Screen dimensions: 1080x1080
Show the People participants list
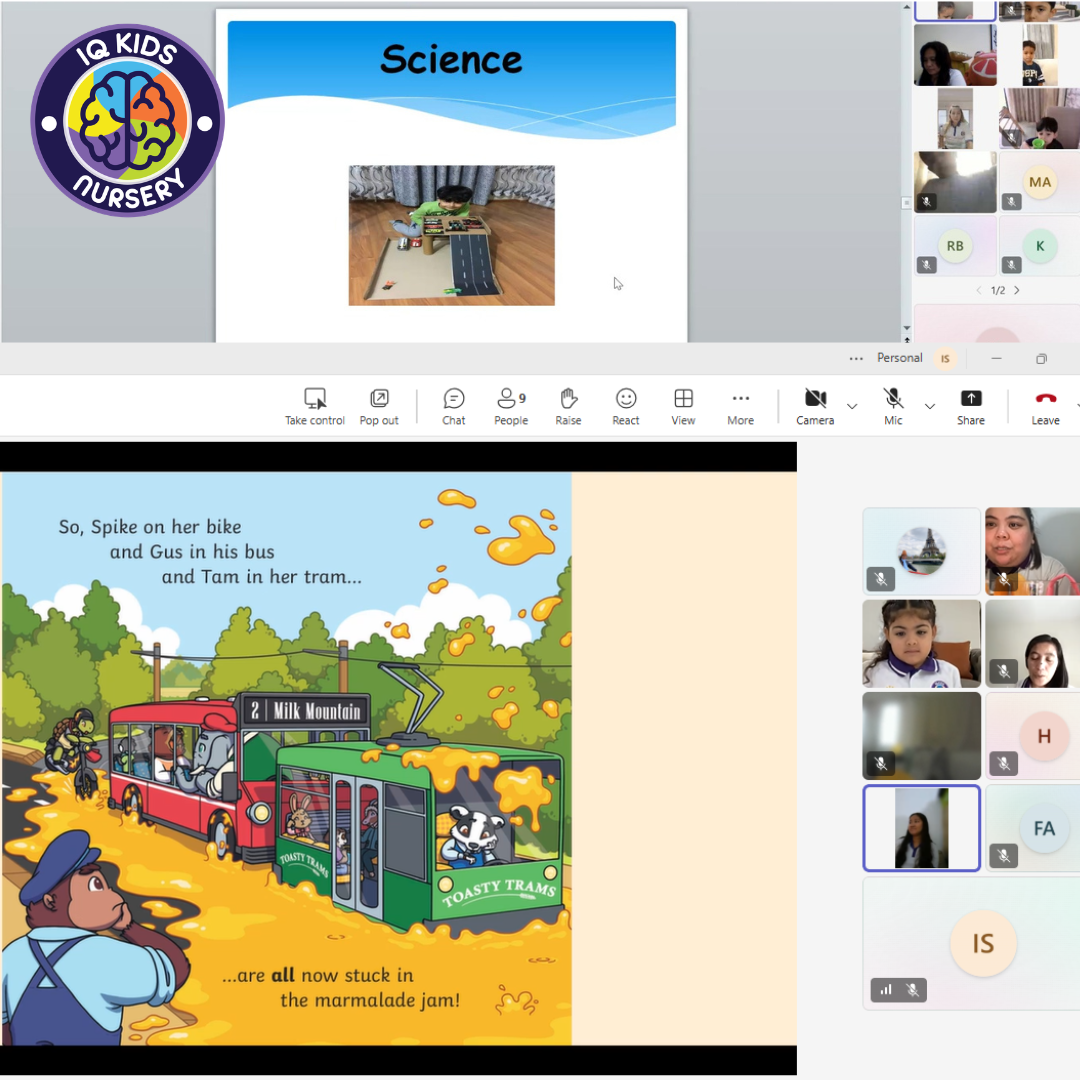511,406
